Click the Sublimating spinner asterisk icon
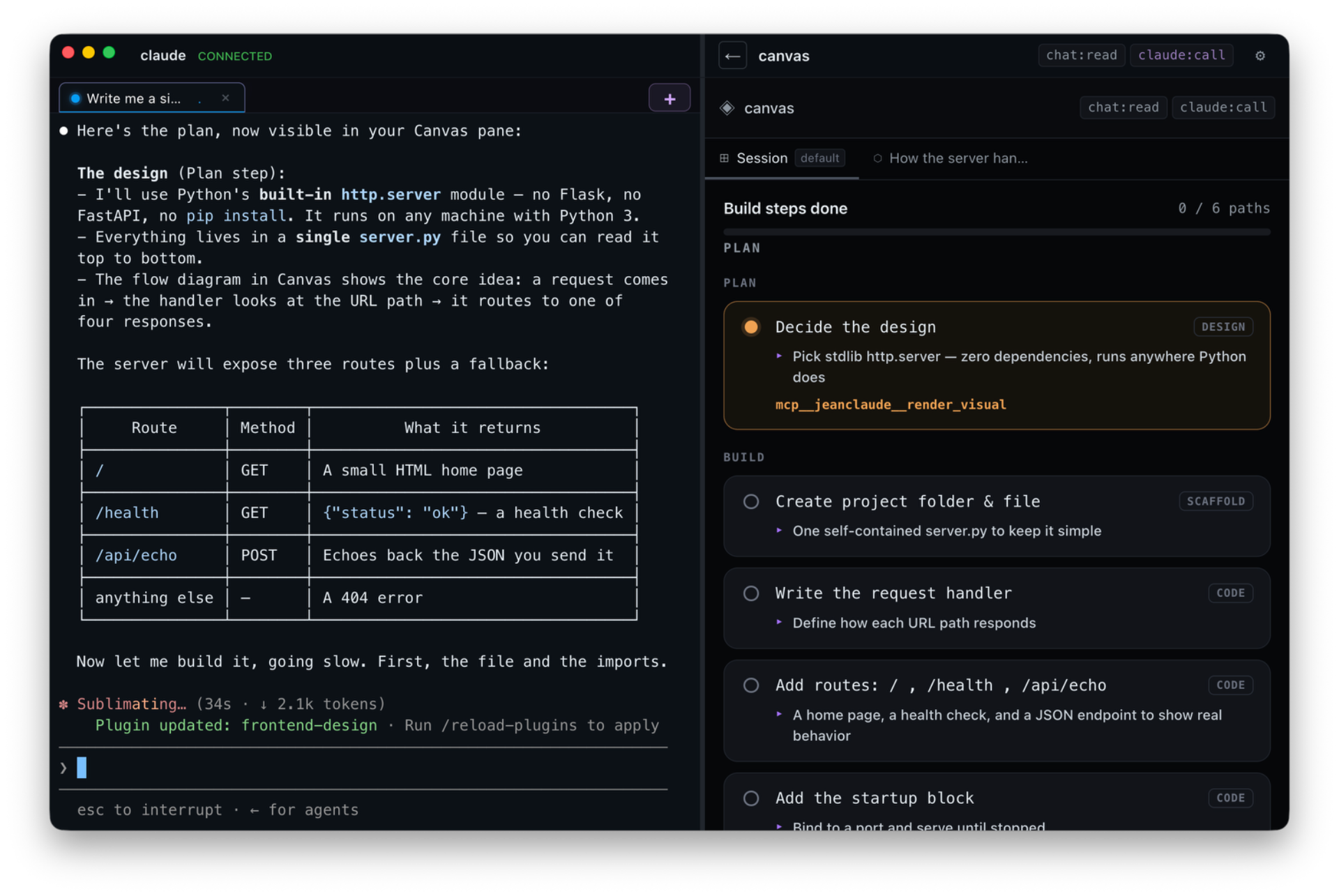This screenshot has width=1339, height=896. (x=63, y=704)
